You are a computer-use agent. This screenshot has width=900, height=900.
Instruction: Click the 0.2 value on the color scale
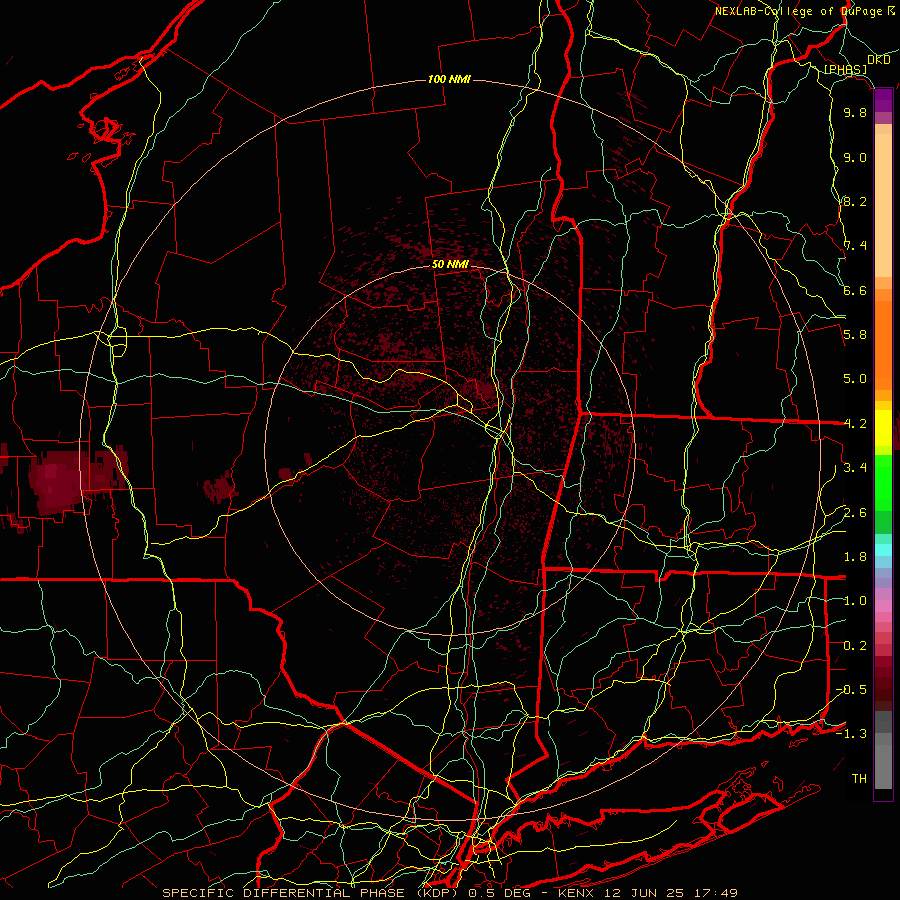pyautogui.click(x=855, y=646)
